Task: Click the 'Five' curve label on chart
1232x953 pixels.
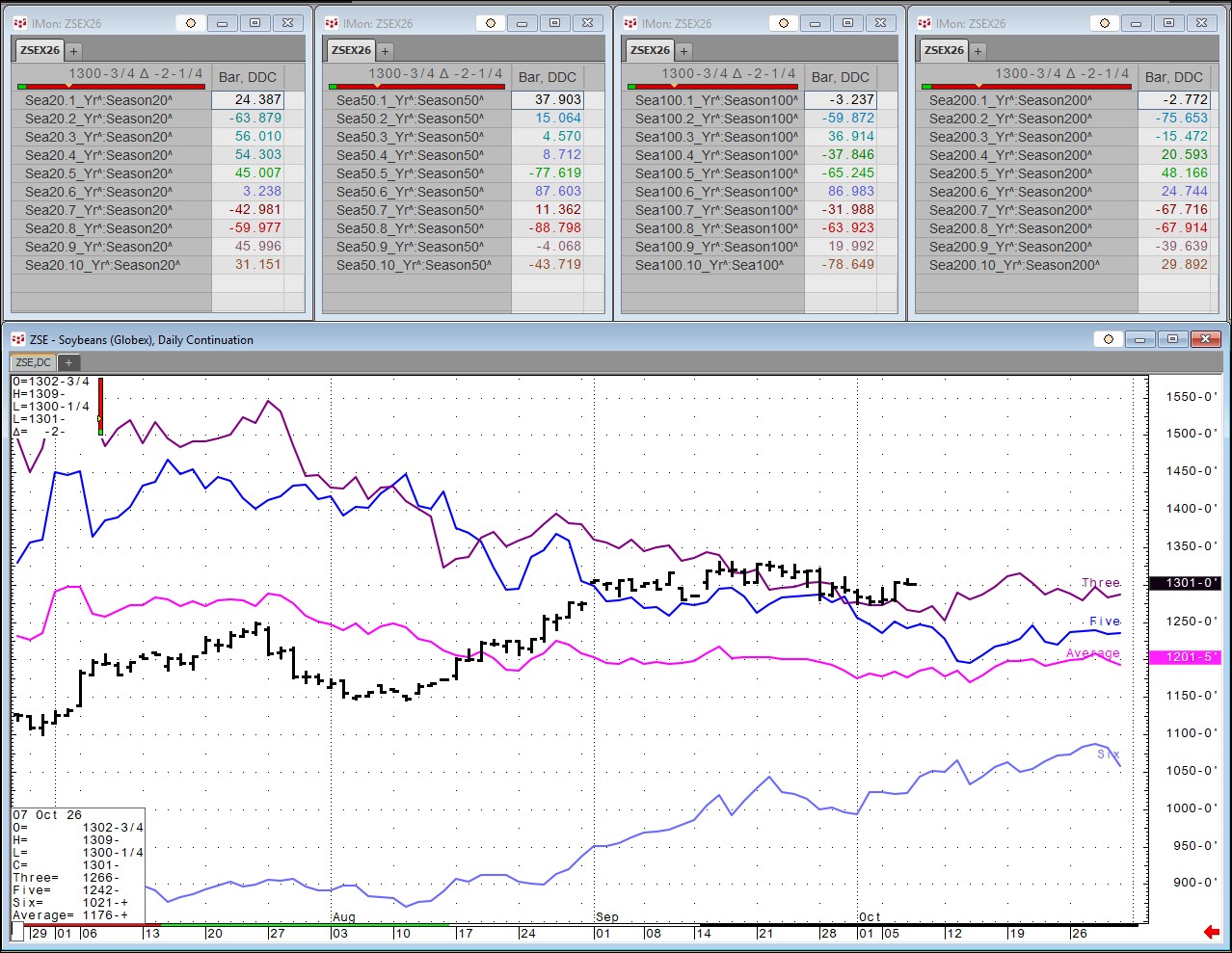Action: tap(1105, 622)
